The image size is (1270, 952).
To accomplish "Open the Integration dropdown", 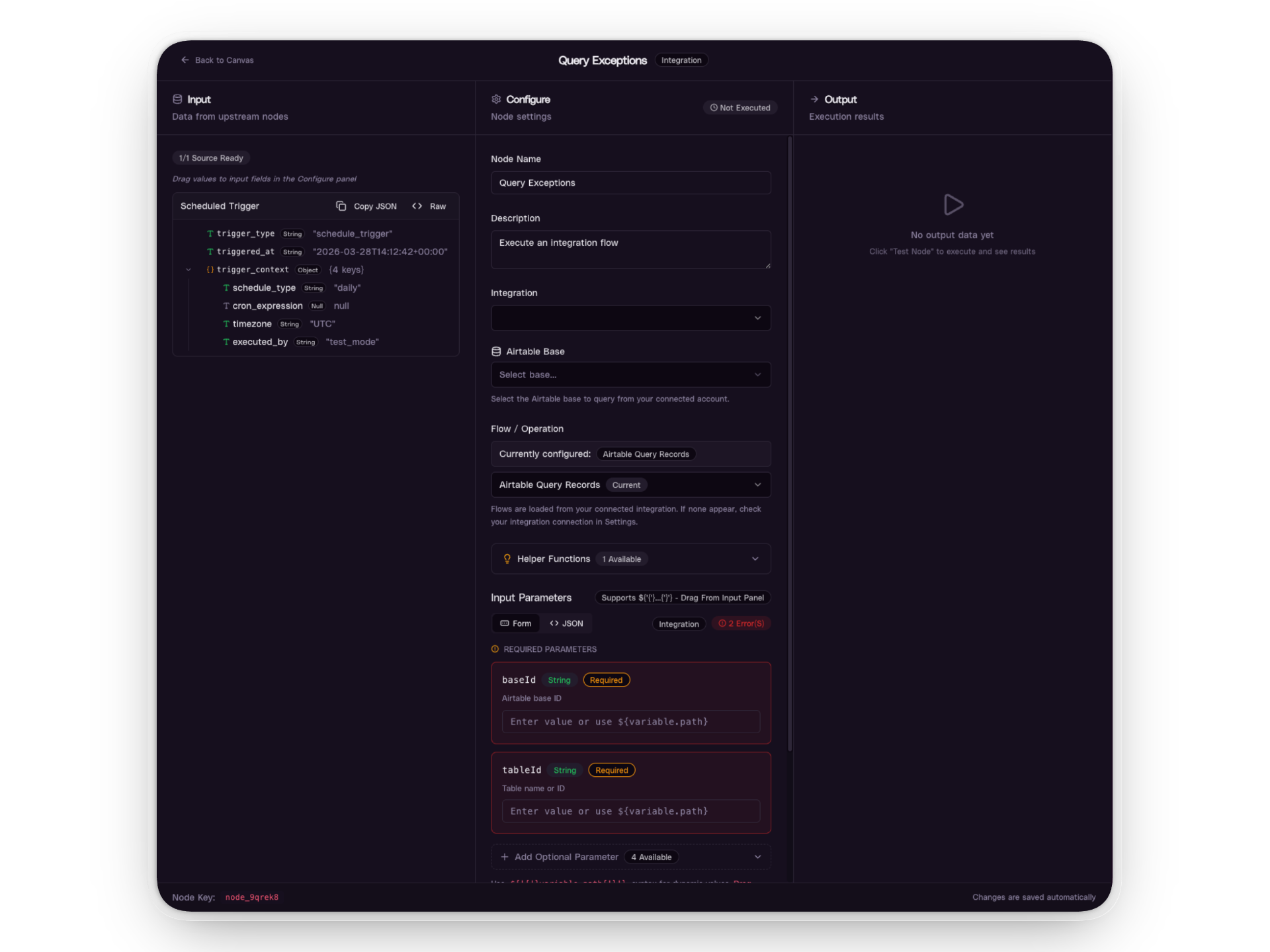I will [630, 318].
